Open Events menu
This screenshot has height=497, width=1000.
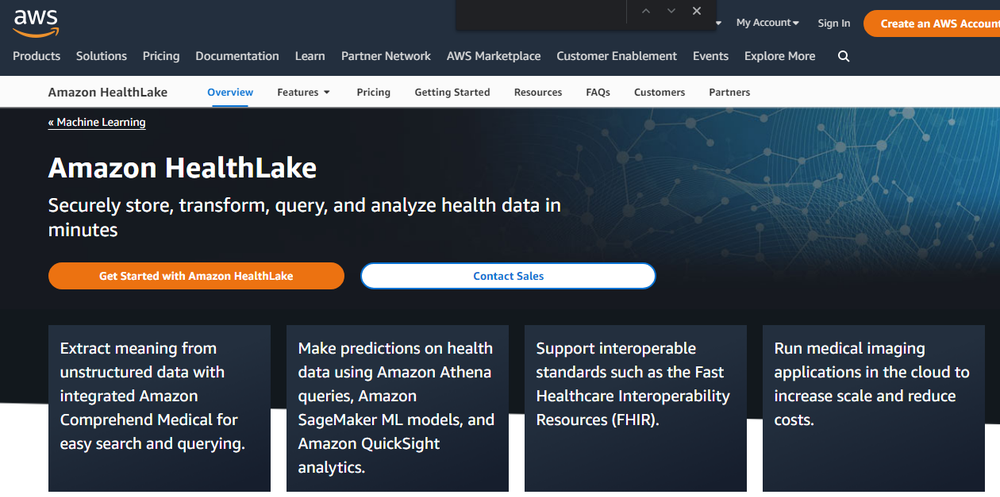click(710, 56)
